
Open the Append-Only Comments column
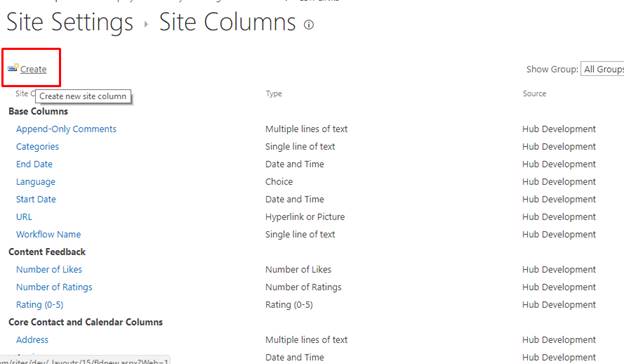(x=66, y=129)
